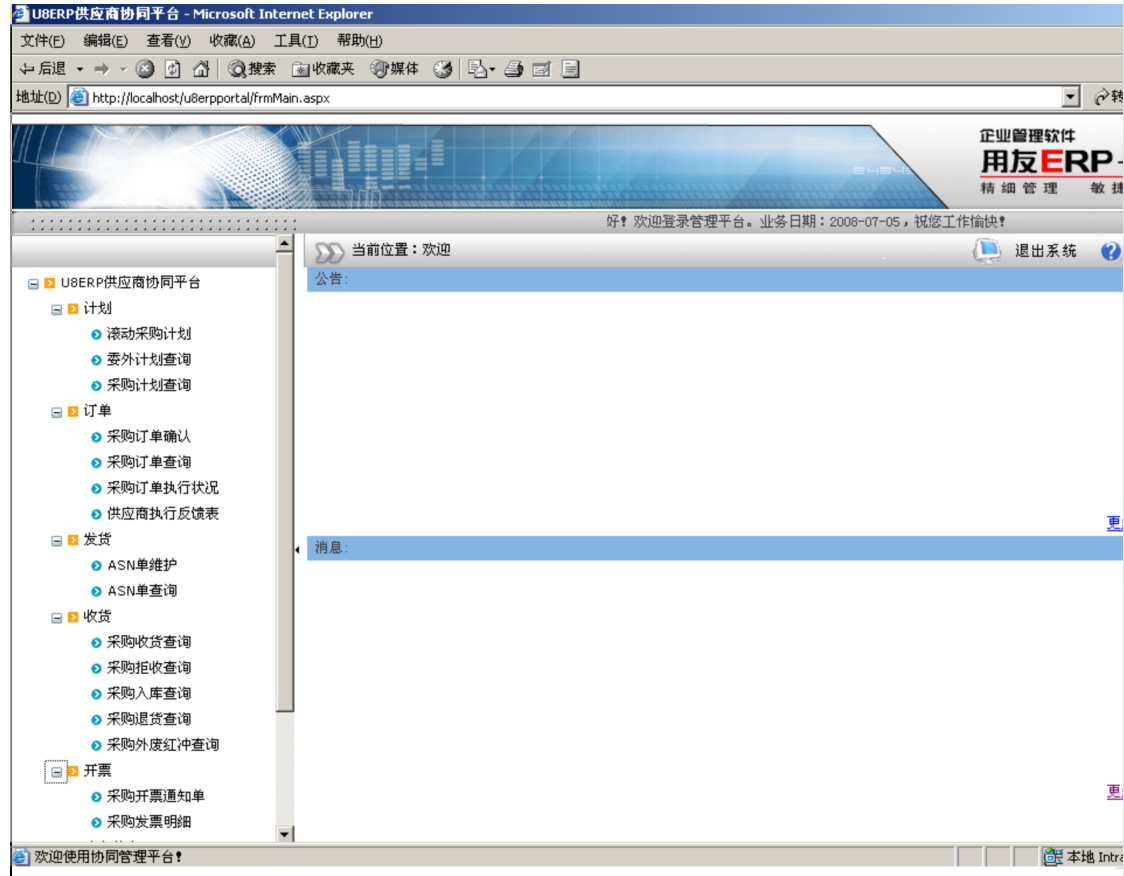
Task: Click orange folder icon next to 计划
Action: click(x=72, y=309)
